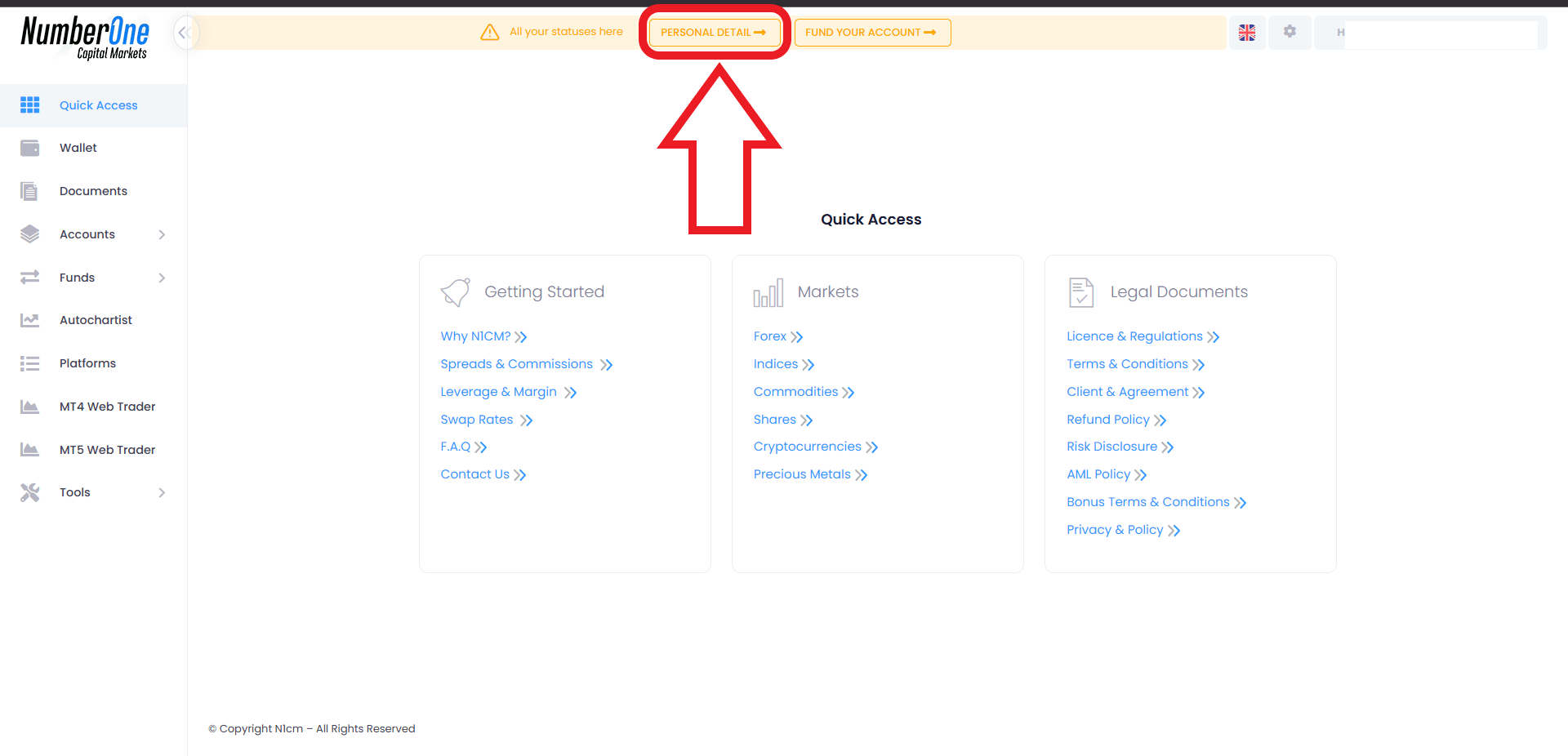Click the Documents icon in sidebar
This screenshot has height=756, width=1568.
click(30, 191)
